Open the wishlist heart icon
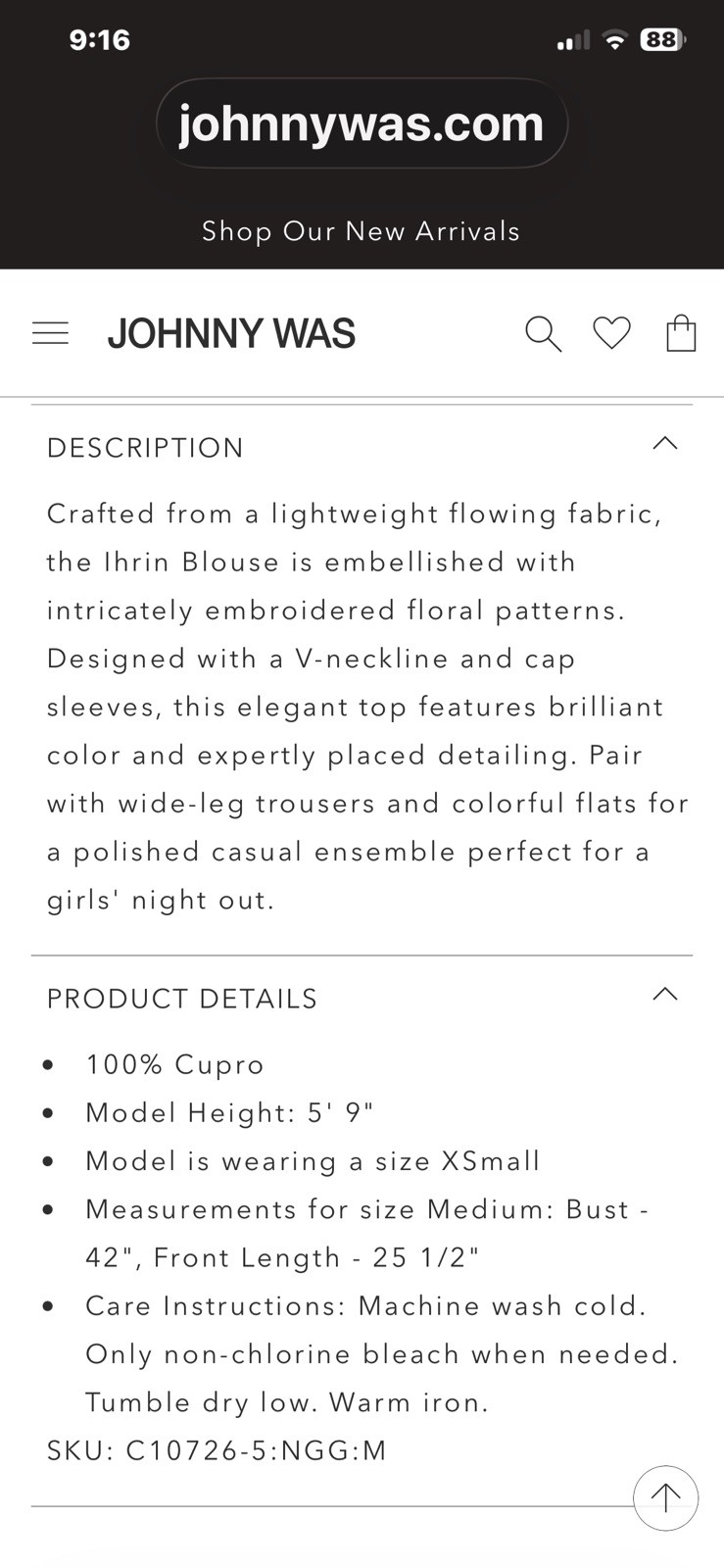This screenshot has height=1568, width=724. pos(612,333)
